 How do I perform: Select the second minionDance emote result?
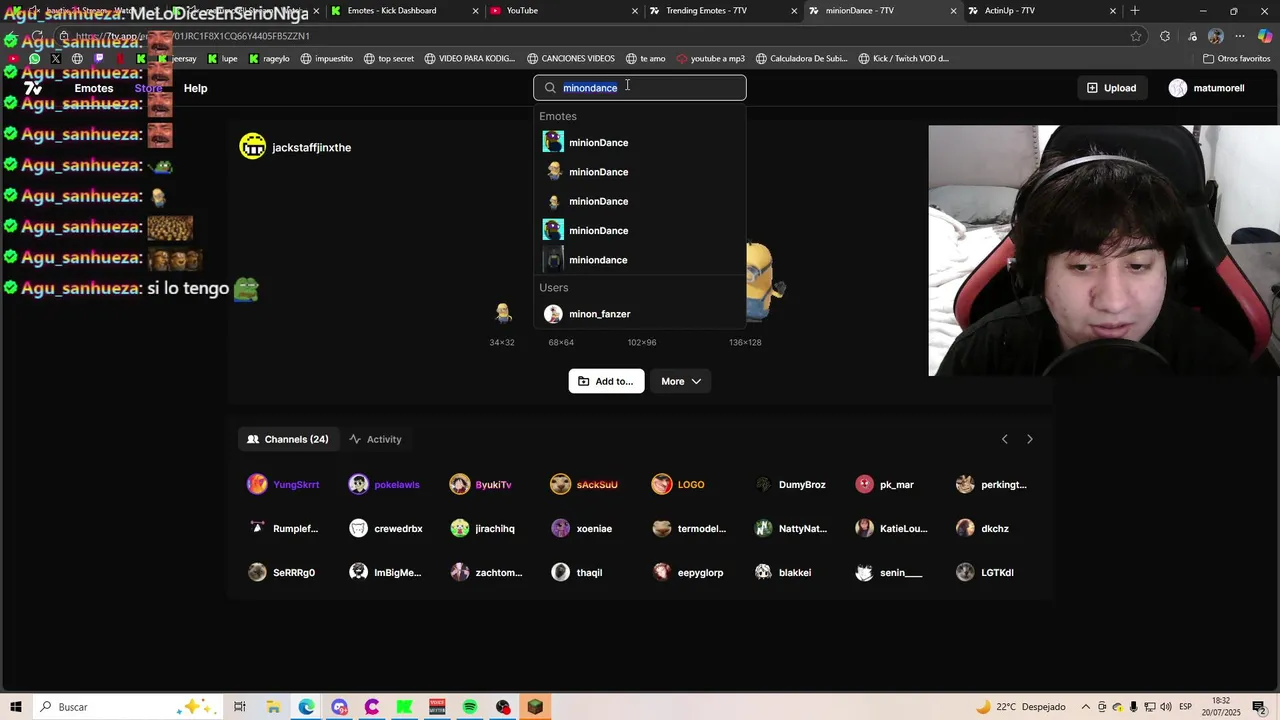[x=640, y=172]
